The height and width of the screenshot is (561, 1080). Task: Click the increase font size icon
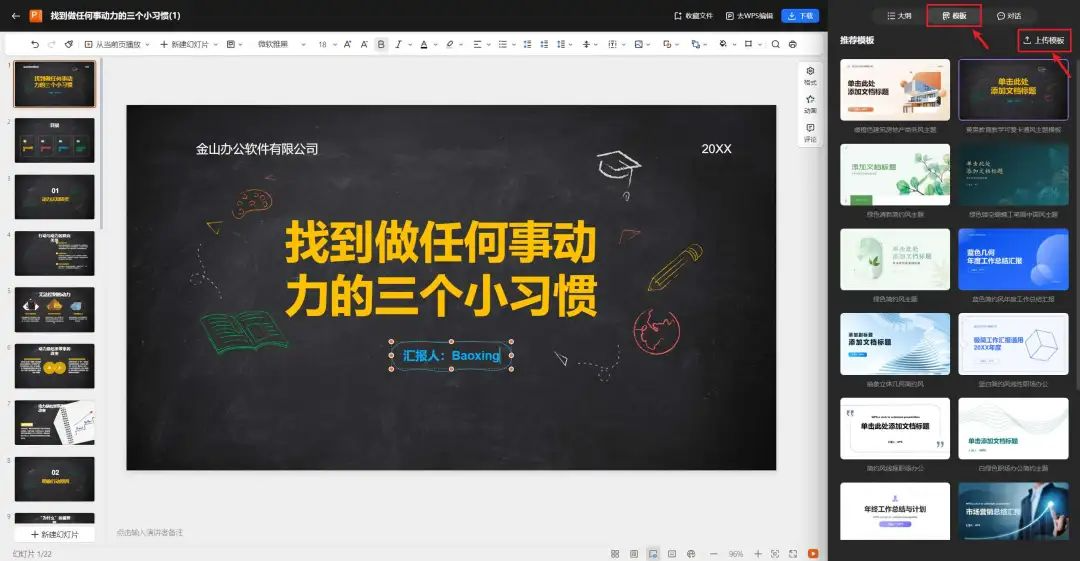pos(347,44)
